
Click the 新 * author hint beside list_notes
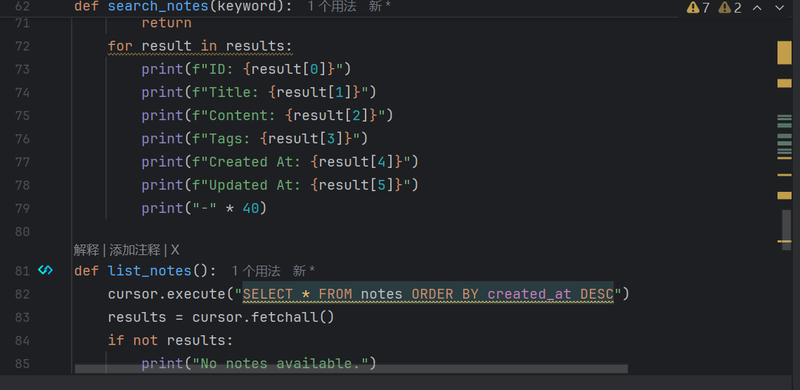pyautogui.click(x=304, y=271)
